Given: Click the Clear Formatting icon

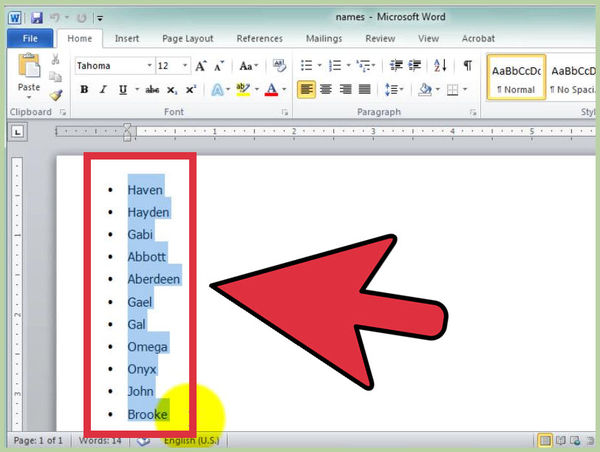Looking at the screenshot, I should pyautogui.click(x=279, y=65).
